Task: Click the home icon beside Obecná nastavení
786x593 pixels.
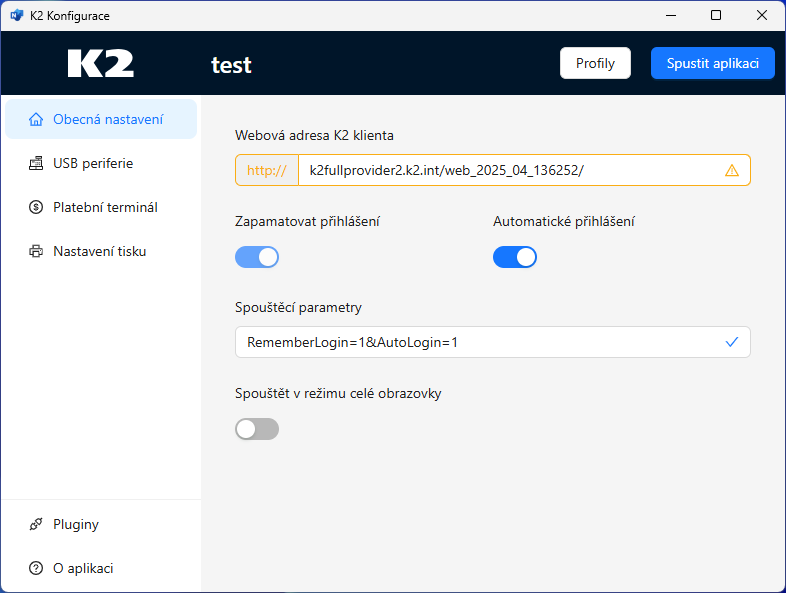Action: 36,120
